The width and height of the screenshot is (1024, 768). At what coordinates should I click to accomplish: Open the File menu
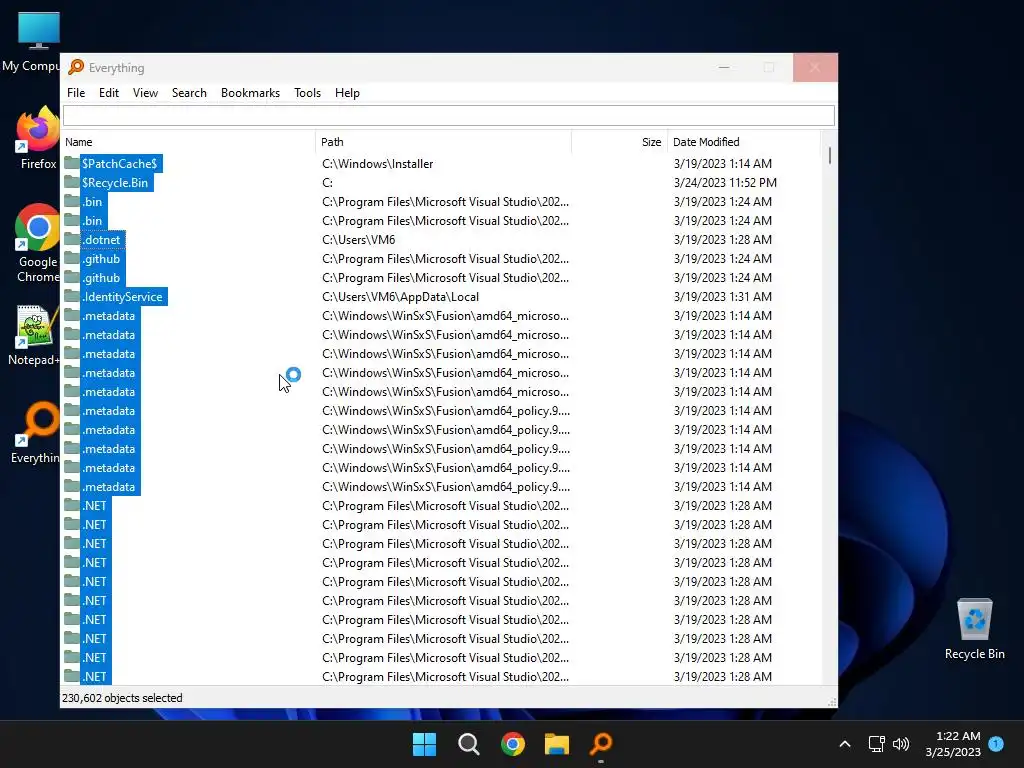click(x=76, y=93)
